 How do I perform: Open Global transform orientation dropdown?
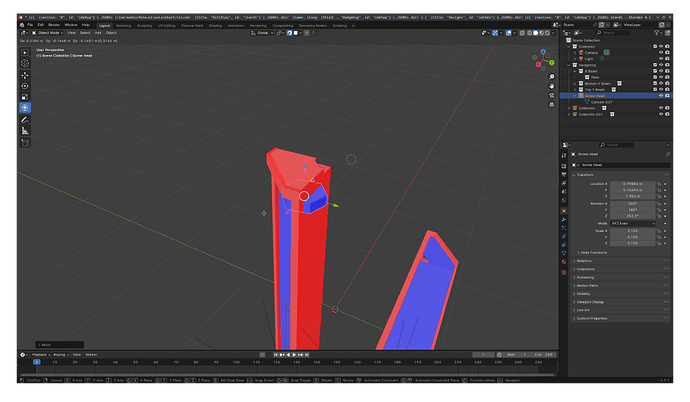(262, 33)
